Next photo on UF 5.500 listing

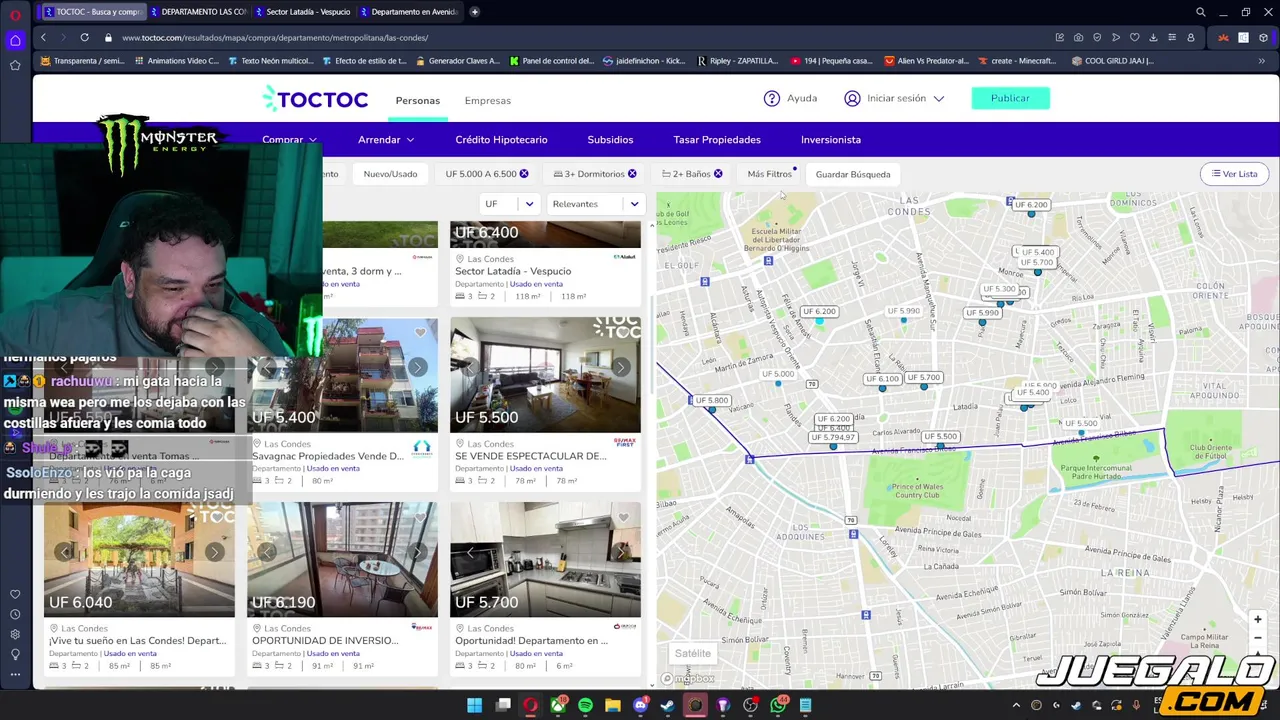(620, 367)
